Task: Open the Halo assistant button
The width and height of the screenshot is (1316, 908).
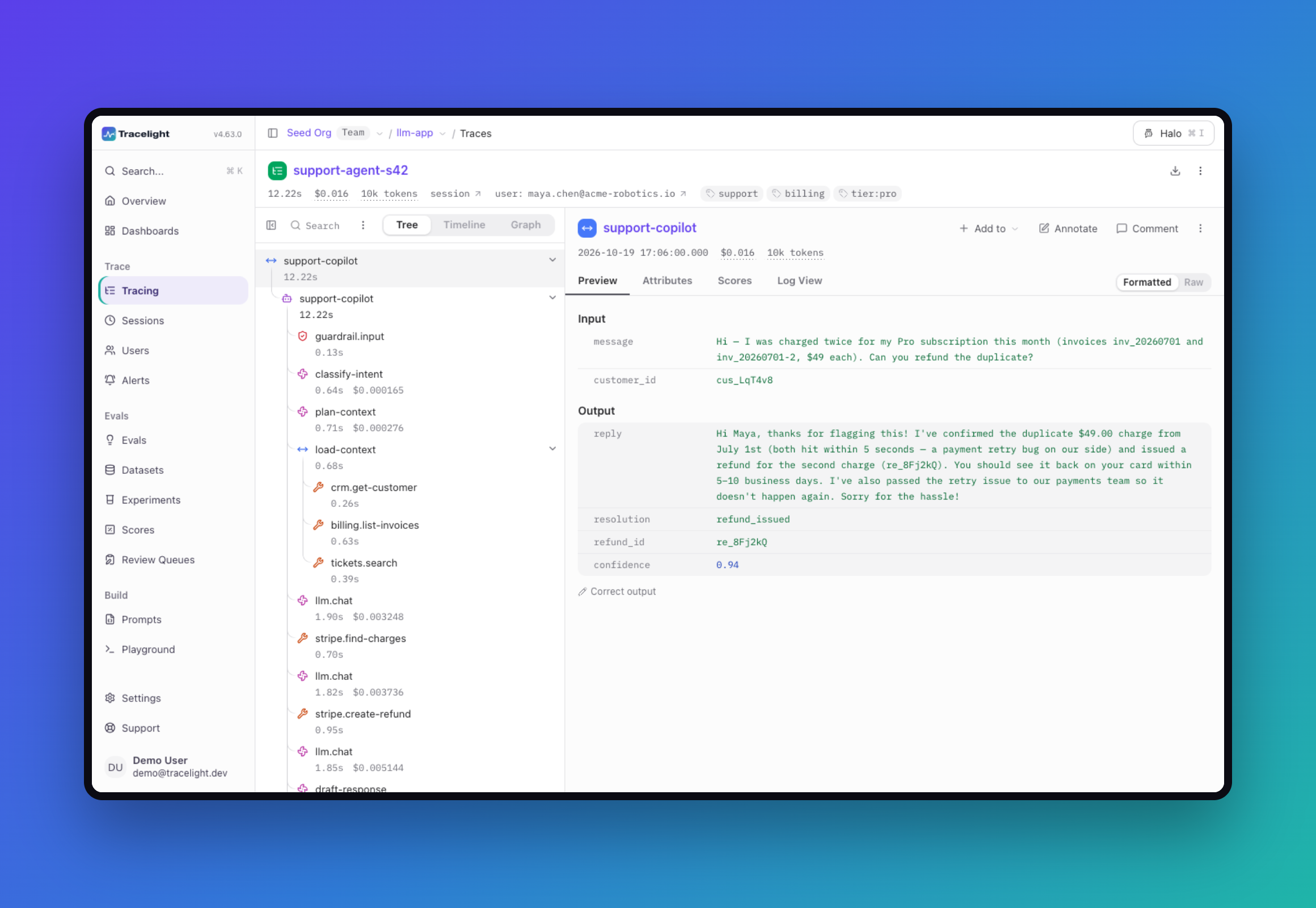Action: tap(1173, 133)
